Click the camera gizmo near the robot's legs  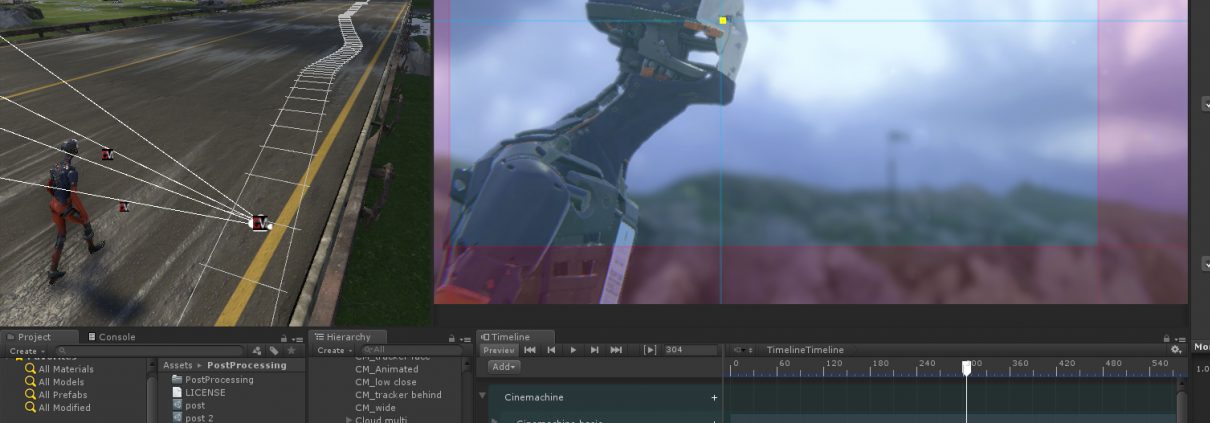click(x=124, y=207)
